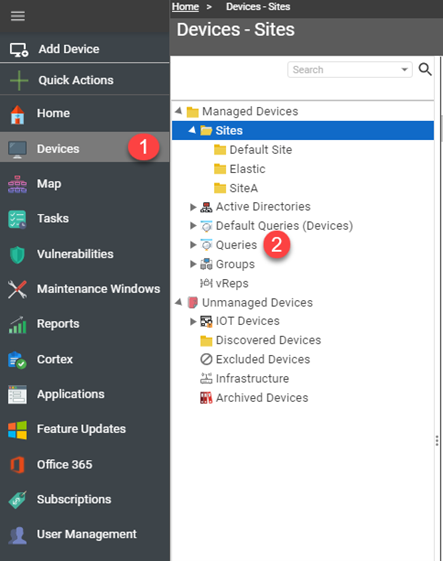The height and width of the screenshot is (561, 443).
Task: Expand the Queries tree node
Action: (x=193, y=245)
